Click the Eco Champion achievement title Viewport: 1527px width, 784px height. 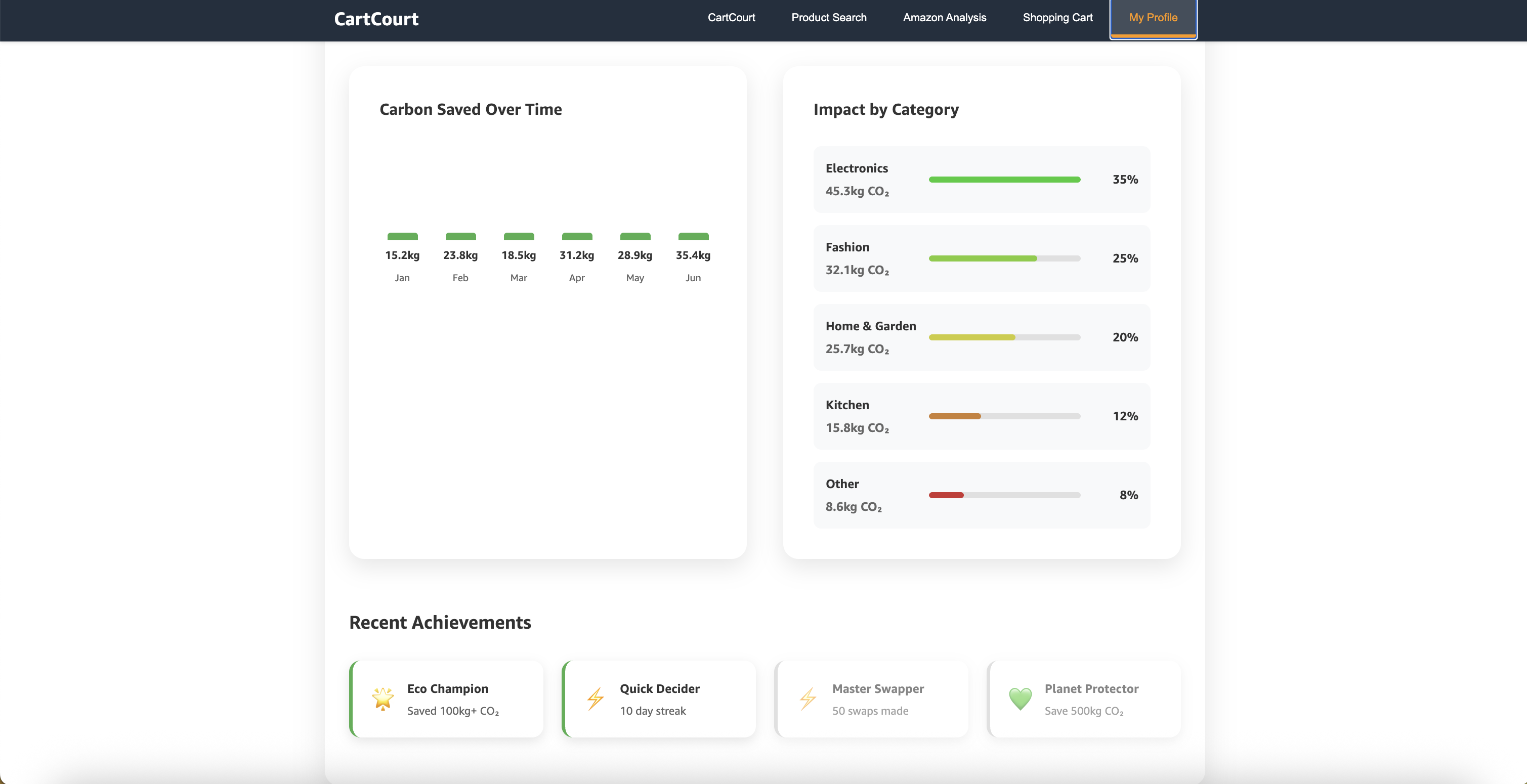(x=448, y=688)
